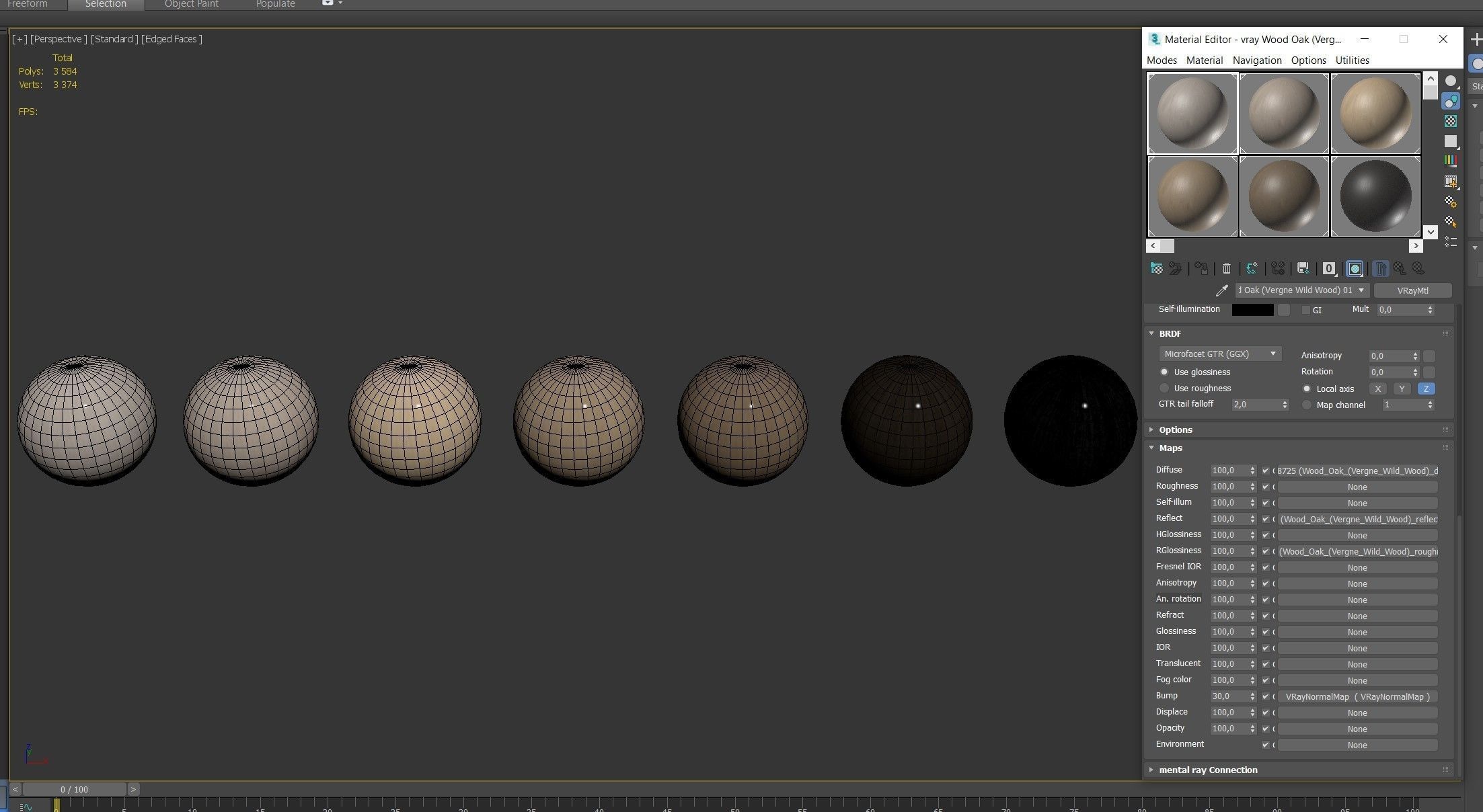Viewport: 1483px width, 812px height.
Task: Enable the GI checkbox for self-illumination
Action: click(1305, 310)
